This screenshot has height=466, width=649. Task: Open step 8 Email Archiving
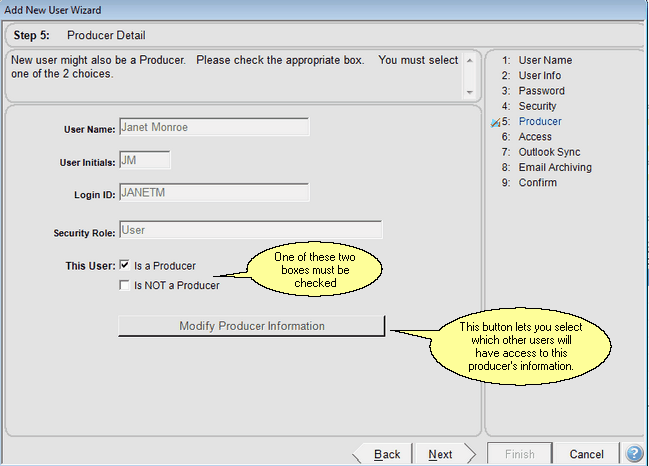click(554, 167)
